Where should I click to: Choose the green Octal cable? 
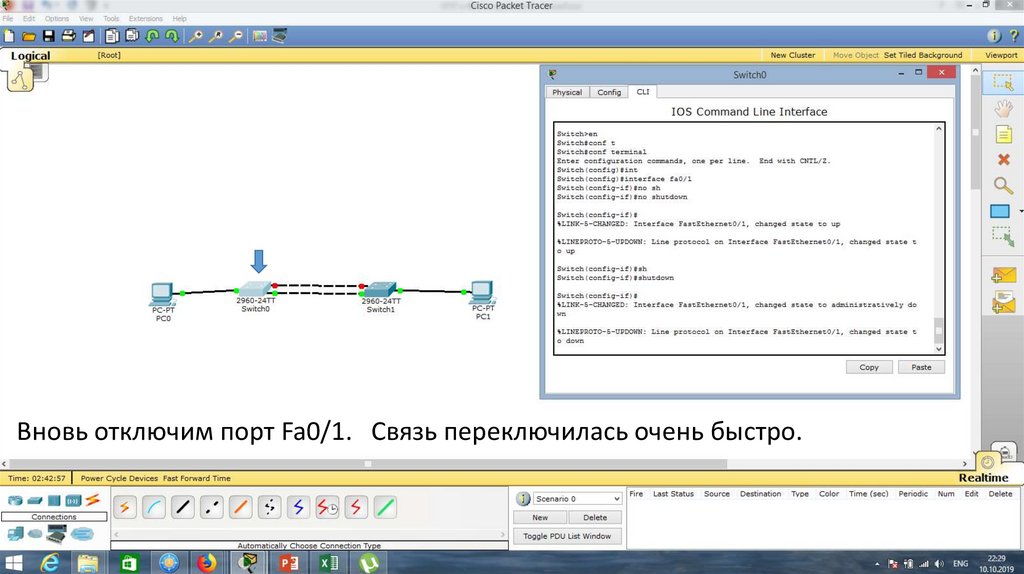click(x=385, y=507)
